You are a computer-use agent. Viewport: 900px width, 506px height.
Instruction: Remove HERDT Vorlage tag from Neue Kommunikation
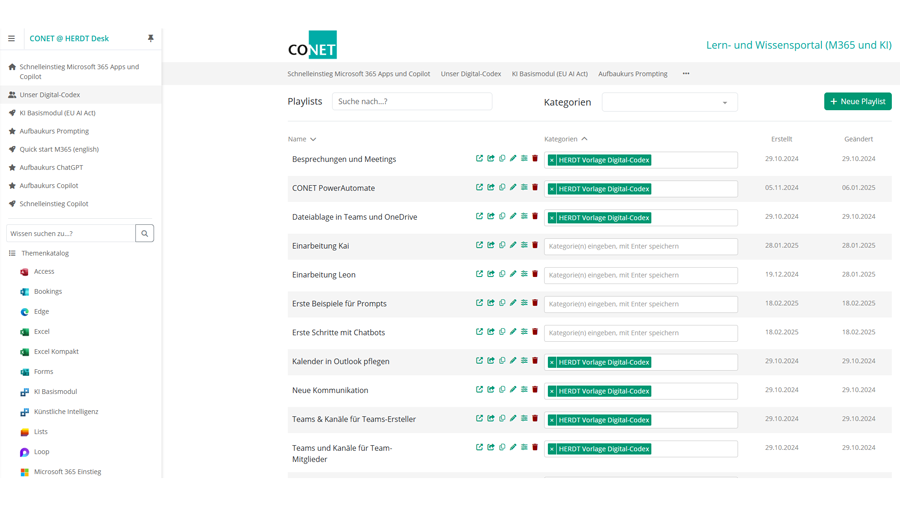(552, 391)
